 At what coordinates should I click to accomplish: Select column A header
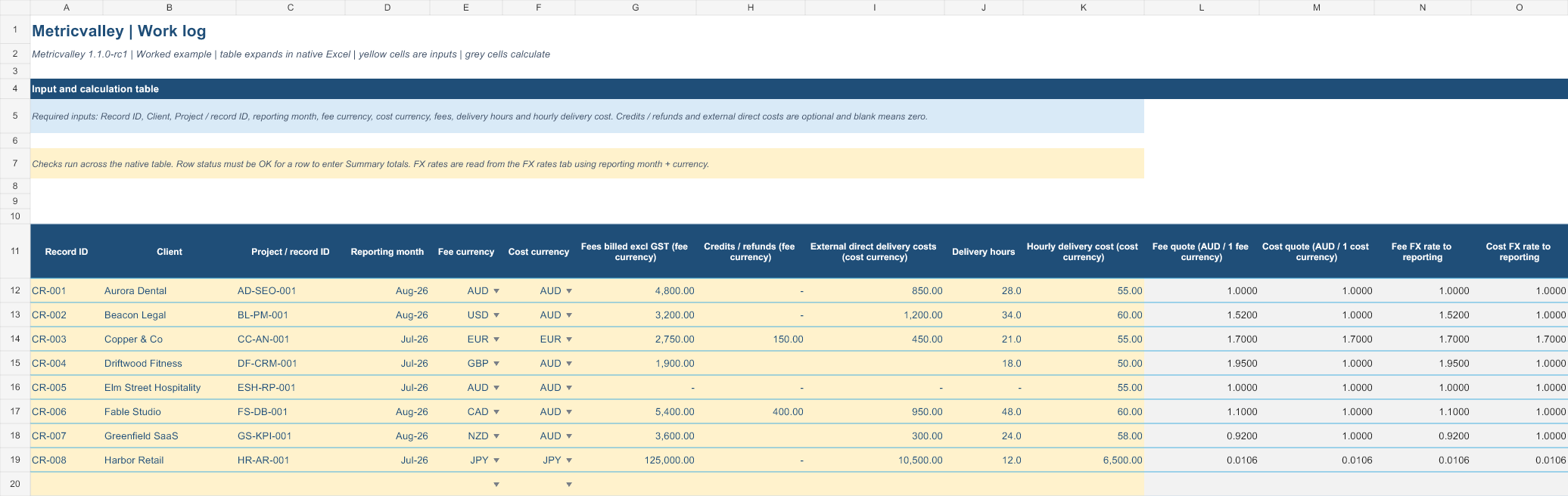pos(67,8)
